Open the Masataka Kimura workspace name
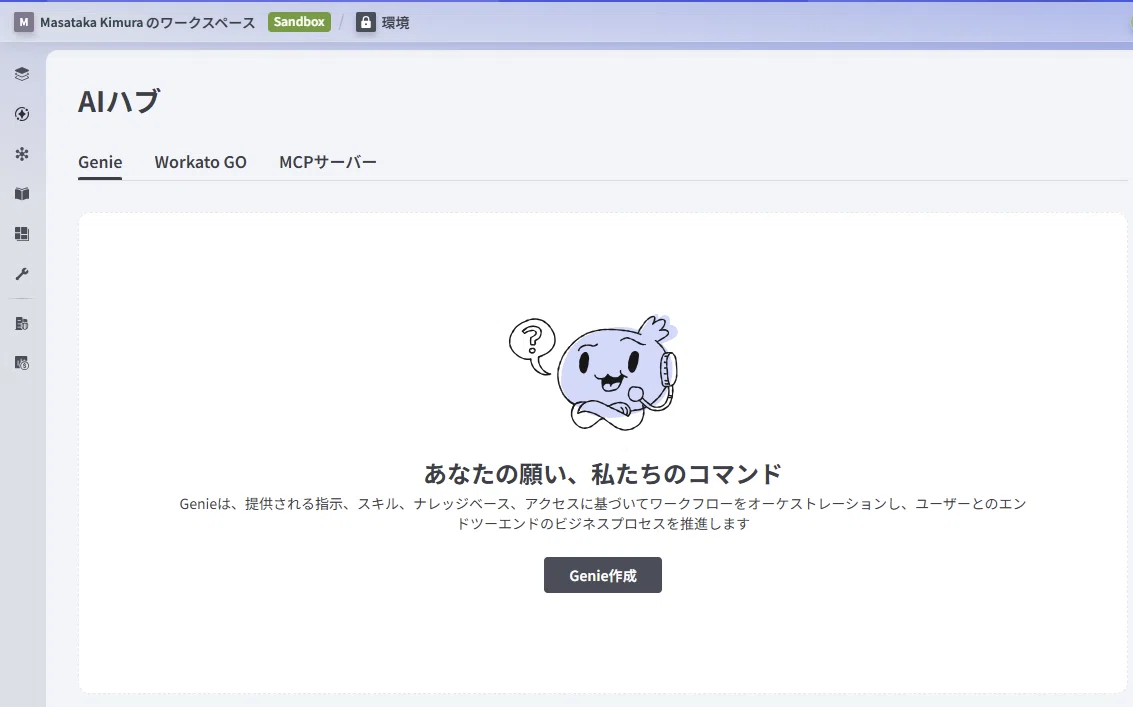The width and height of the screenshot is (1133, 707). pos(147,22)
